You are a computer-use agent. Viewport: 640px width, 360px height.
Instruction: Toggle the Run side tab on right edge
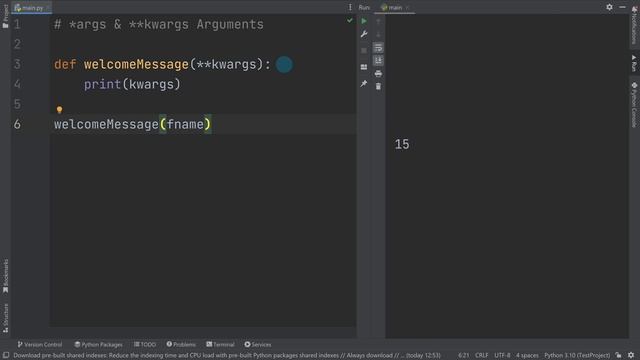pos(634,63)
